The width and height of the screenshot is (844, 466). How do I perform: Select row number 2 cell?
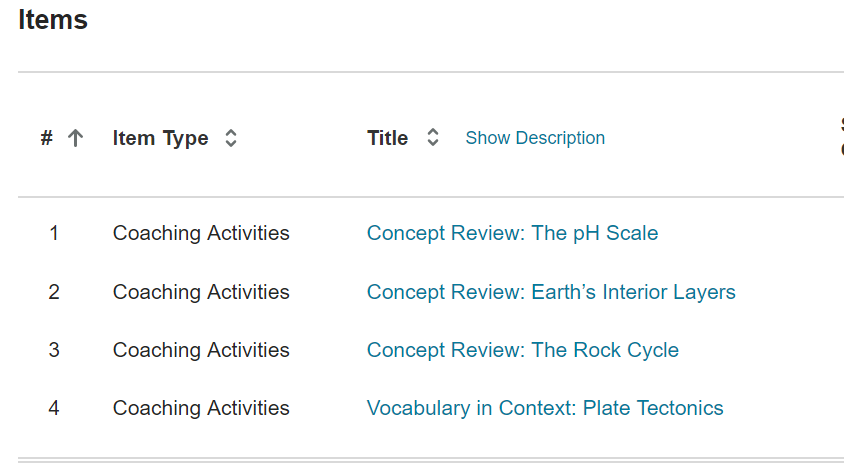pyautogui.click(x=54, y=292)
